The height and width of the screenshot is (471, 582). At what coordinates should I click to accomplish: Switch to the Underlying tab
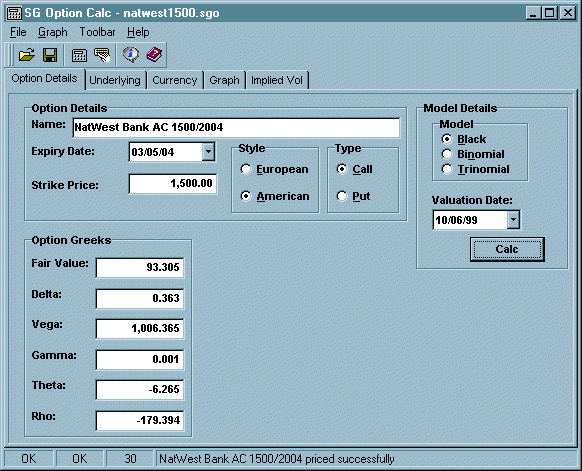point(115,80)
